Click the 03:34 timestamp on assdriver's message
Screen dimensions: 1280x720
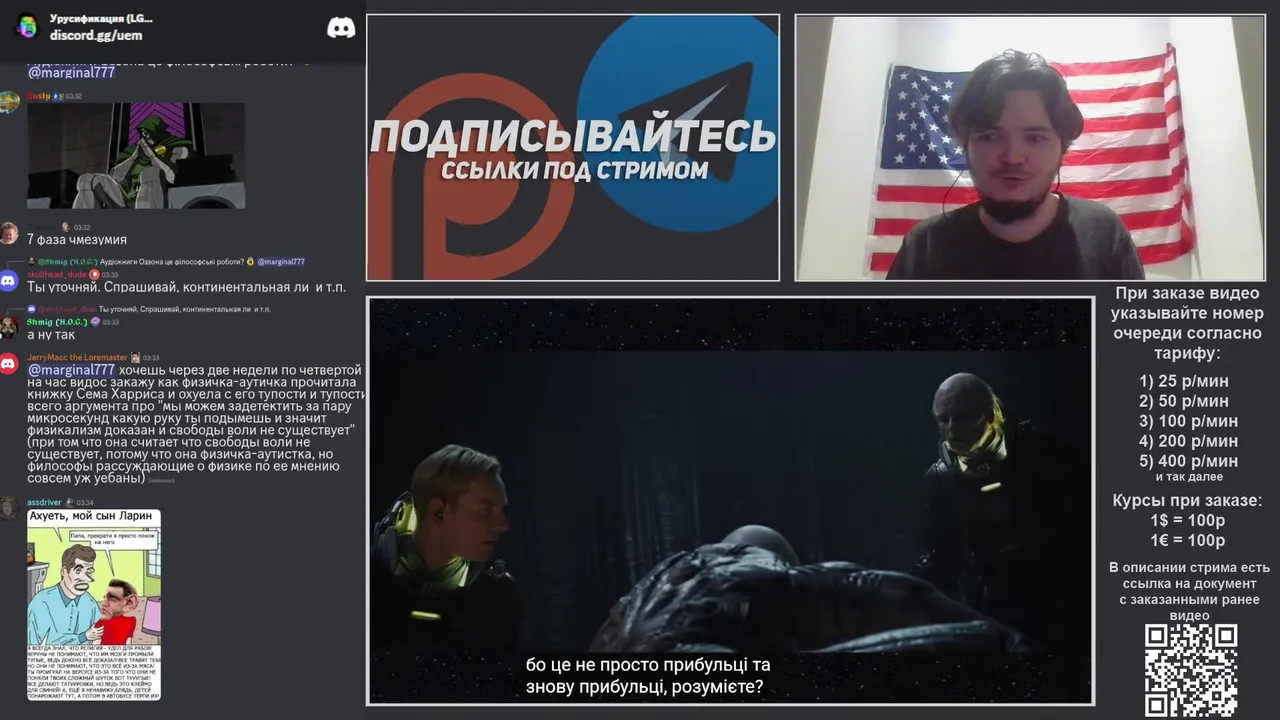[85, 502]
